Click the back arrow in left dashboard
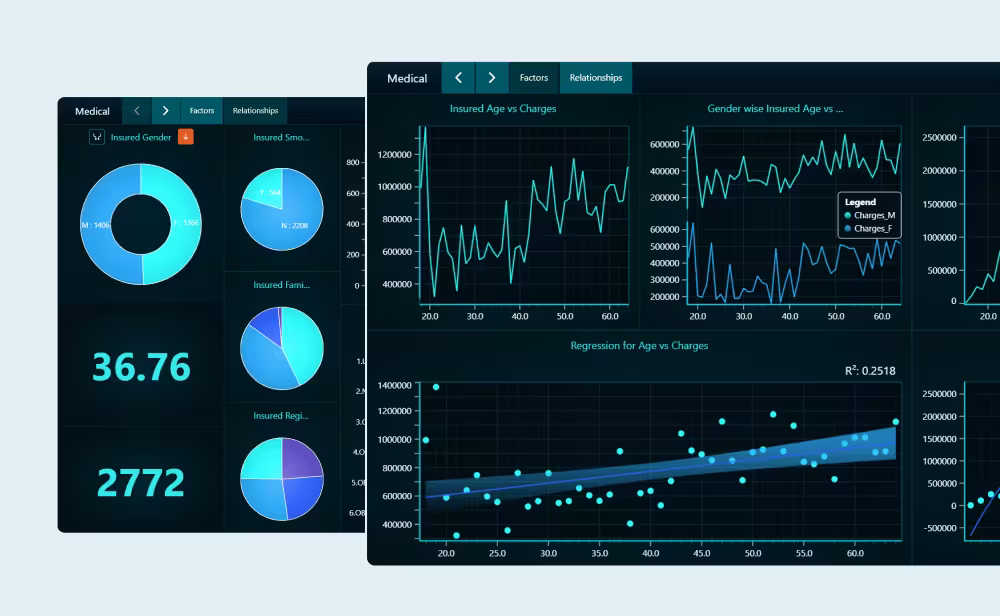 coord(137,111)
